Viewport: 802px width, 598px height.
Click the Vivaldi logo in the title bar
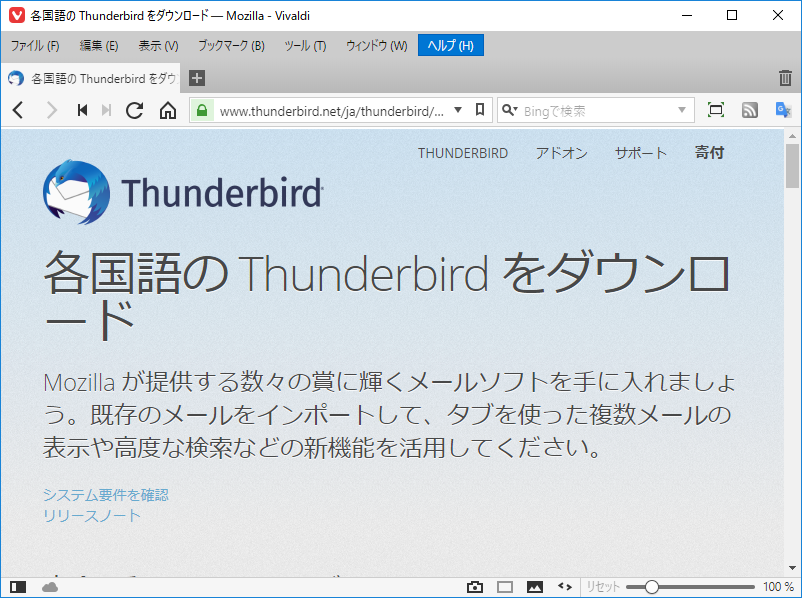click(17, 15)
